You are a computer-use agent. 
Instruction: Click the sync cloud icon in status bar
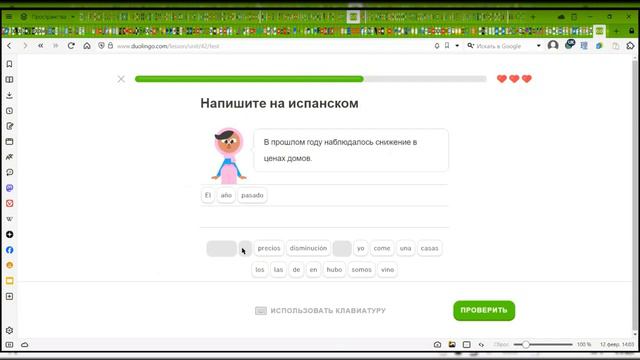coord(24,344)
